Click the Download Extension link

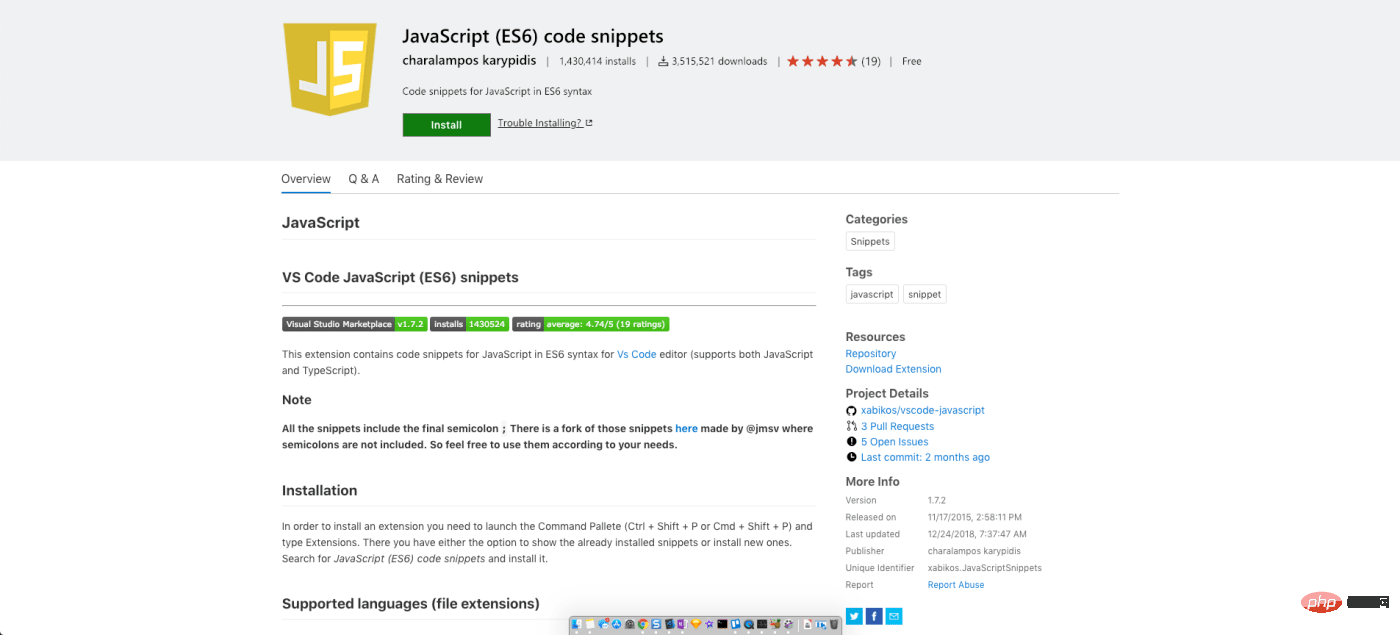[x=894, y=369]
